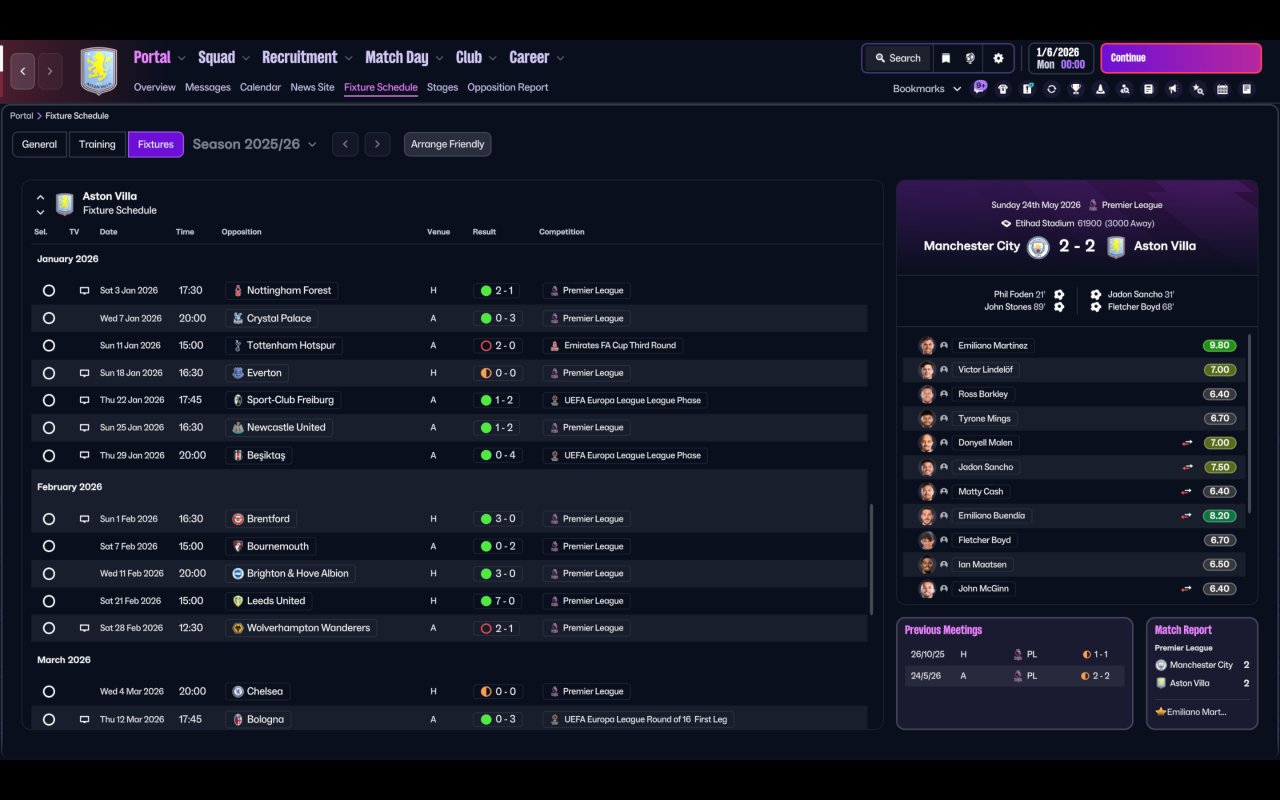Select the Nottingham Forest fixture radio button
This screenshot has width=1280, height=800.
[48, 291]
